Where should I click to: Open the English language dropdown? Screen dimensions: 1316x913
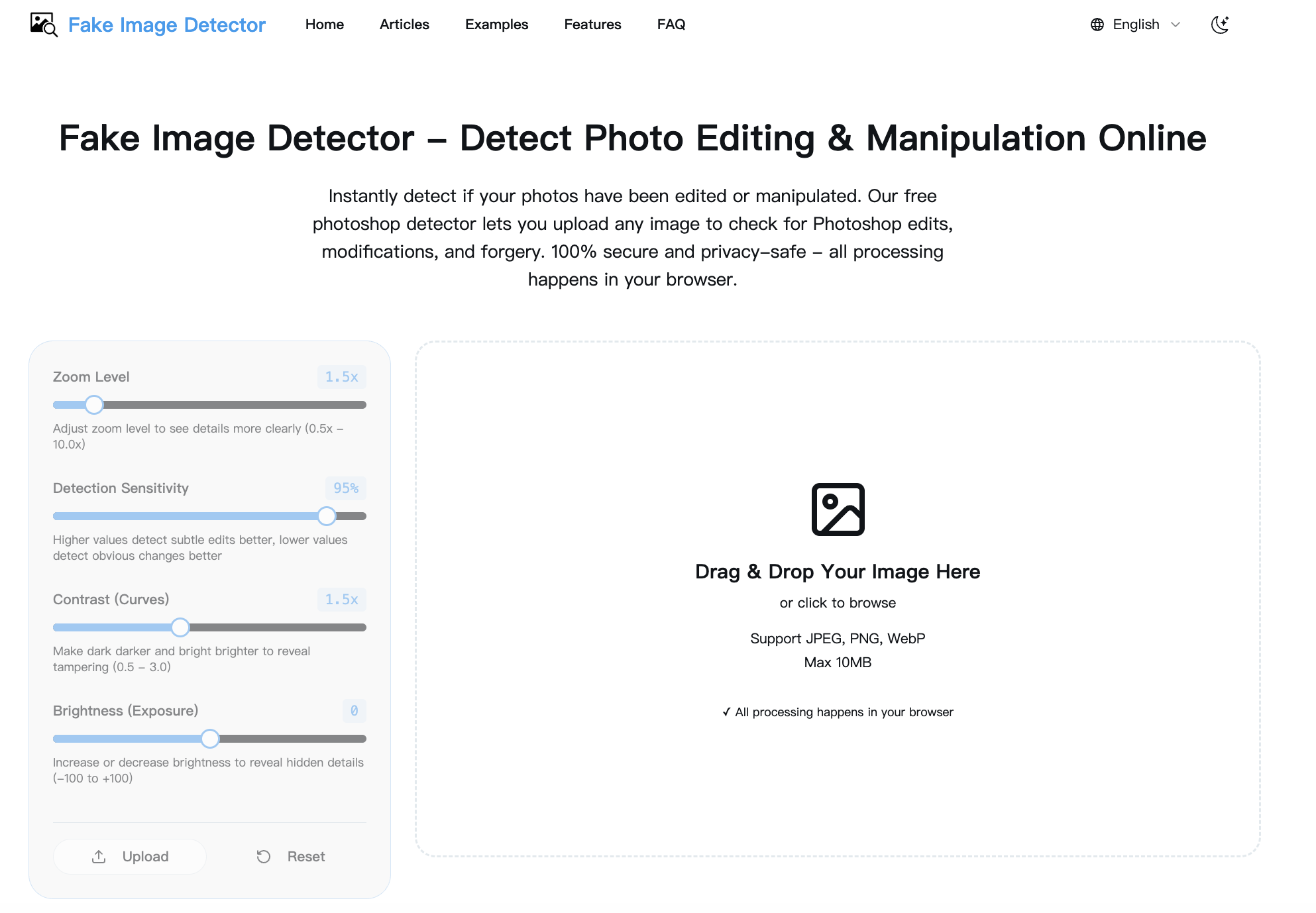click(1136, 24)
